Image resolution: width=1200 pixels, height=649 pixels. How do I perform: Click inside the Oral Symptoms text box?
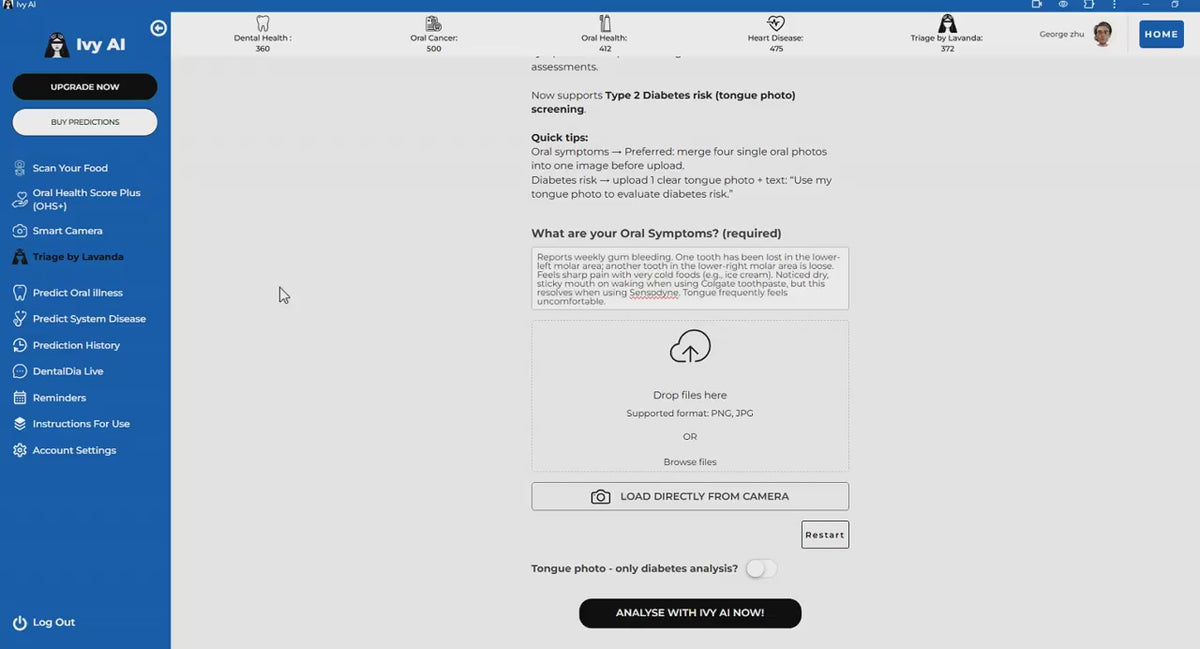690,278
